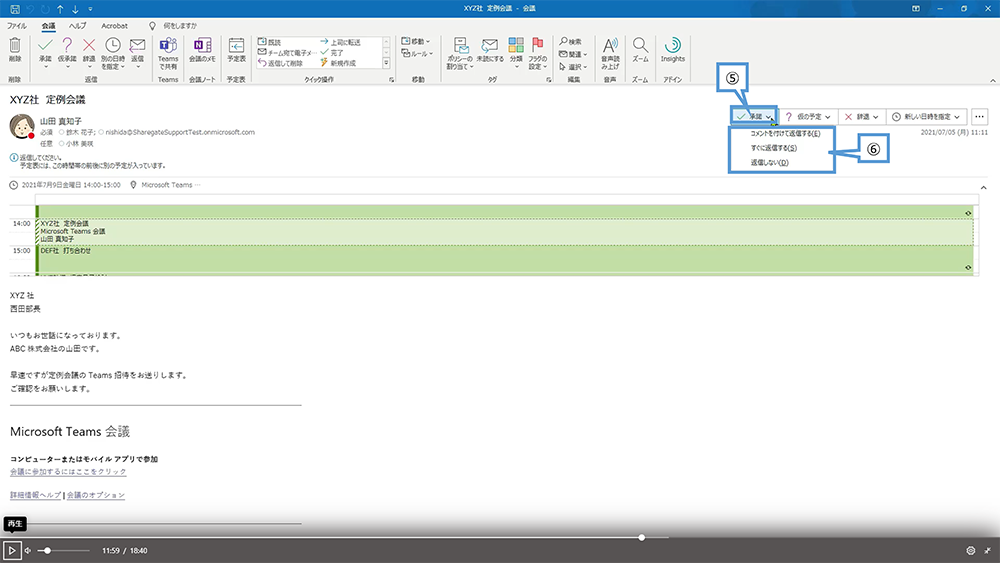Open the Help (ヘルプ) tab

78,26
